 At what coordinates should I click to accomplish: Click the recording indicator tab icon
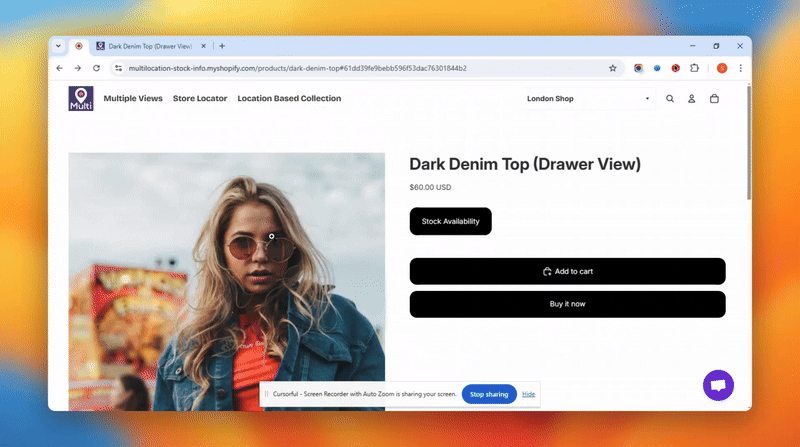pyautogui.click(x=79, y=46)
